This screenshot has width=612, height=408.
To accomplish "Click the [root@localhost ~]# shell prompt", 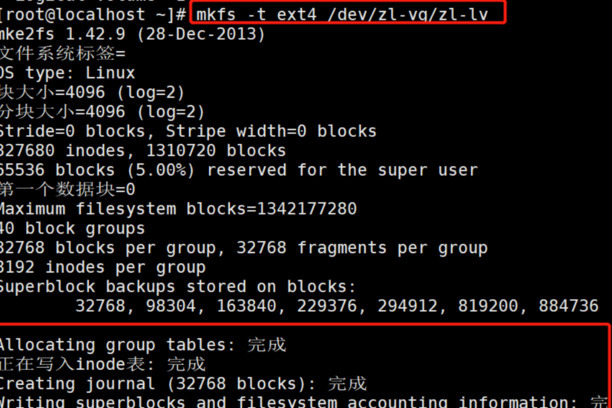I will 92,14.
